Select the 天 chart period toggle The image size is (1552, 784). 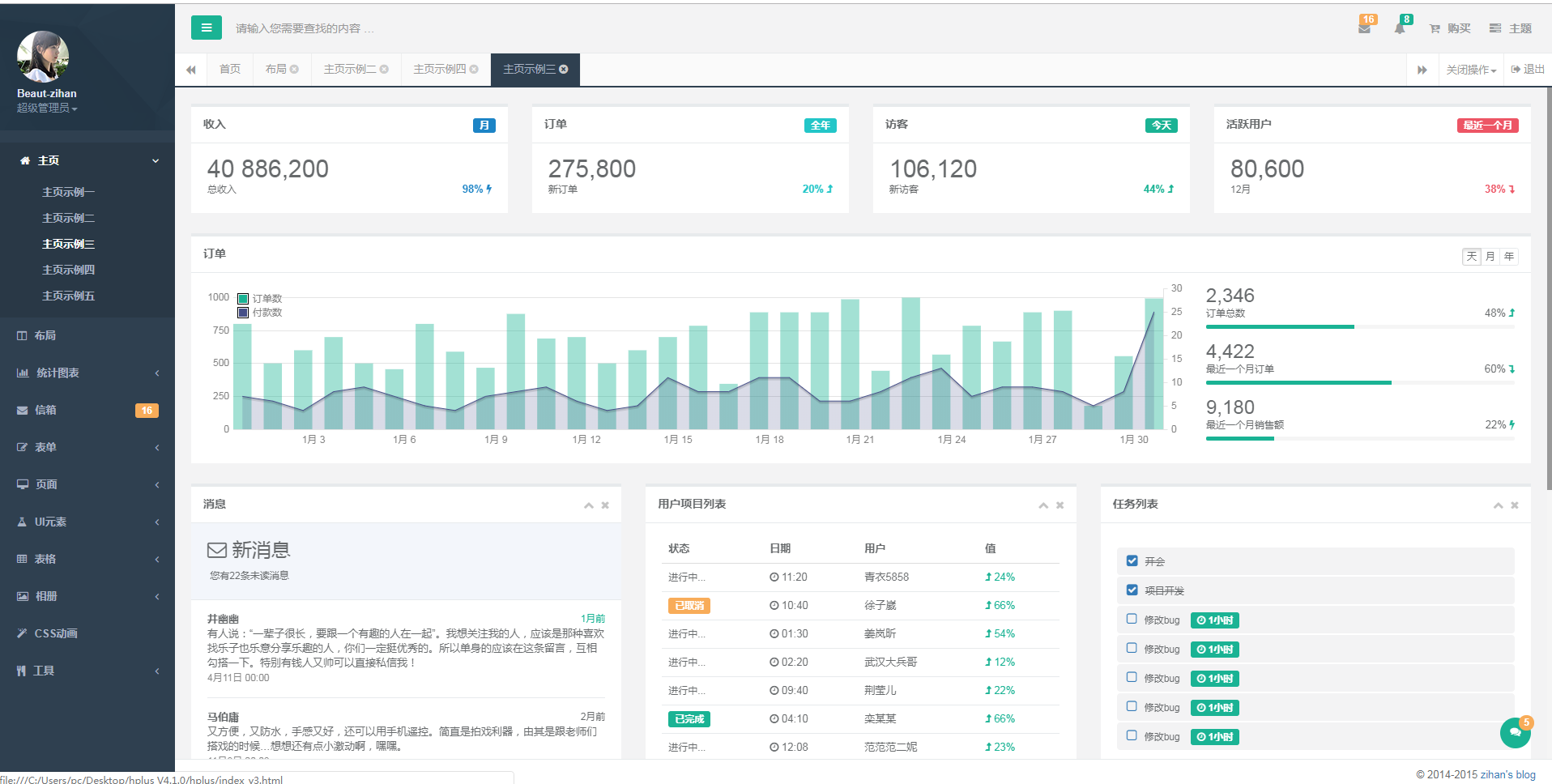pos(1472,257)
